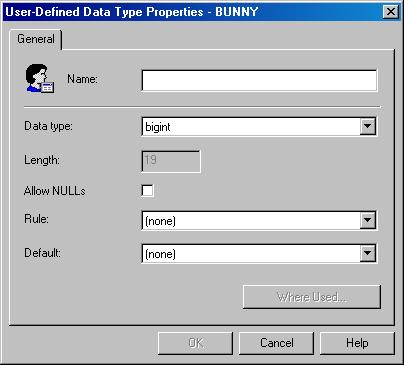
Task: Click the Data type label
Action: (x=48, y=126)
